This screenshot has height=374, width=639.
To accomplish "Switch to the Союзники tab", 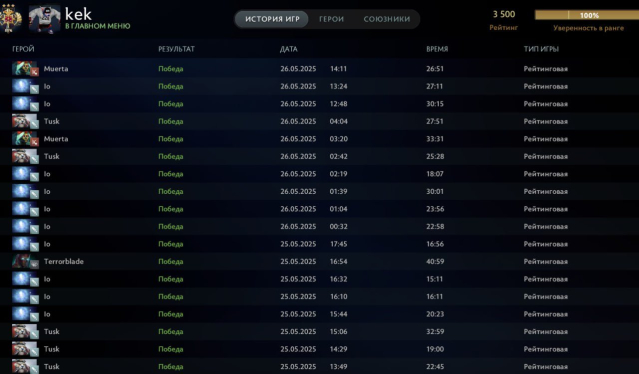I will (x=387, y=19).
